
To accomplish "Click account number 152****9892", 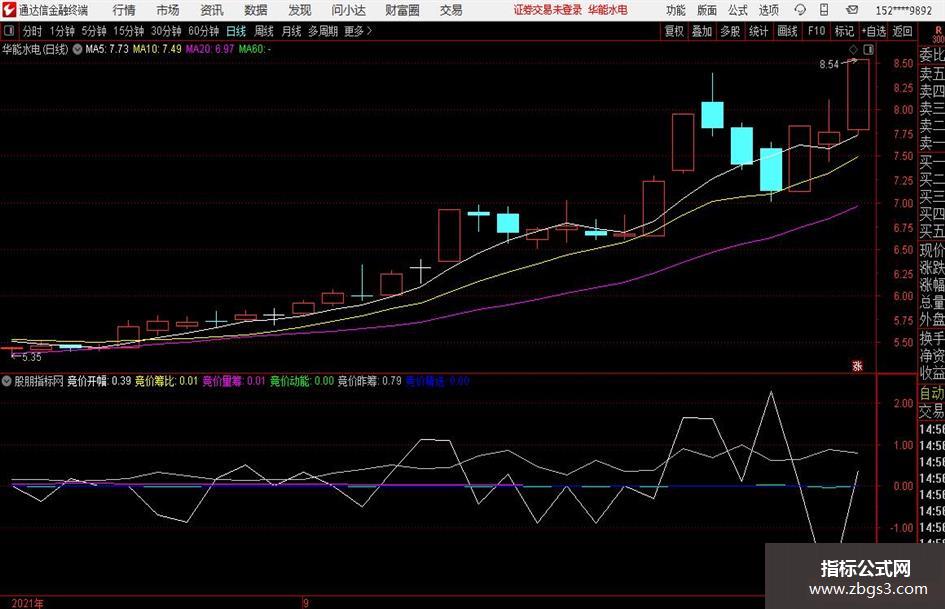I will click(x=903, y=10).
